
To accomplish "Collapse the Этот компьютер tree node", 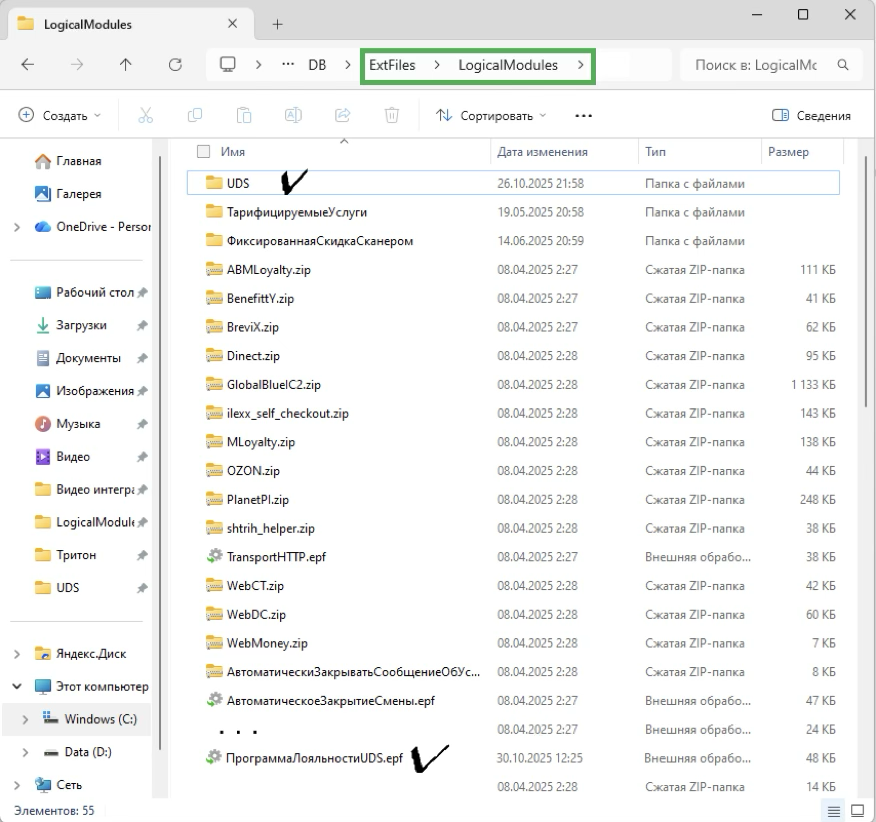I will tap(17, 687).
